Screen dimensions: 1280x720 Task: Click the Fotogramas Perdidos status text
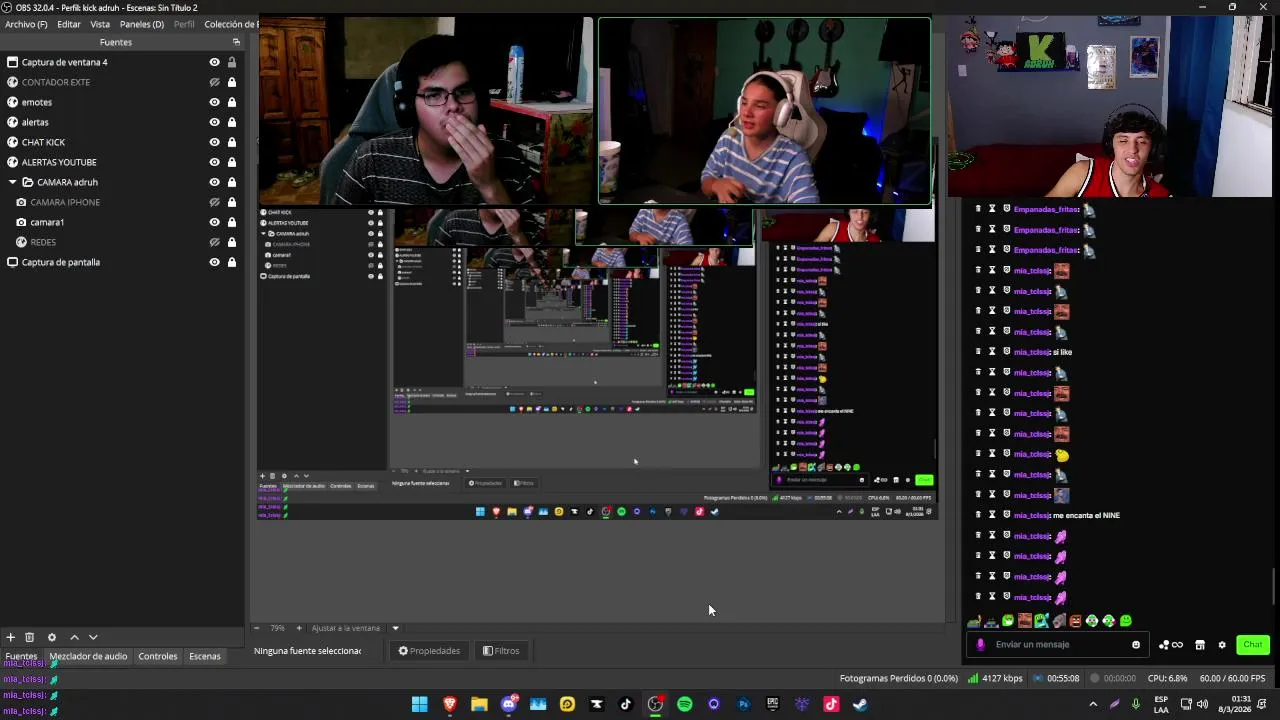899,678
